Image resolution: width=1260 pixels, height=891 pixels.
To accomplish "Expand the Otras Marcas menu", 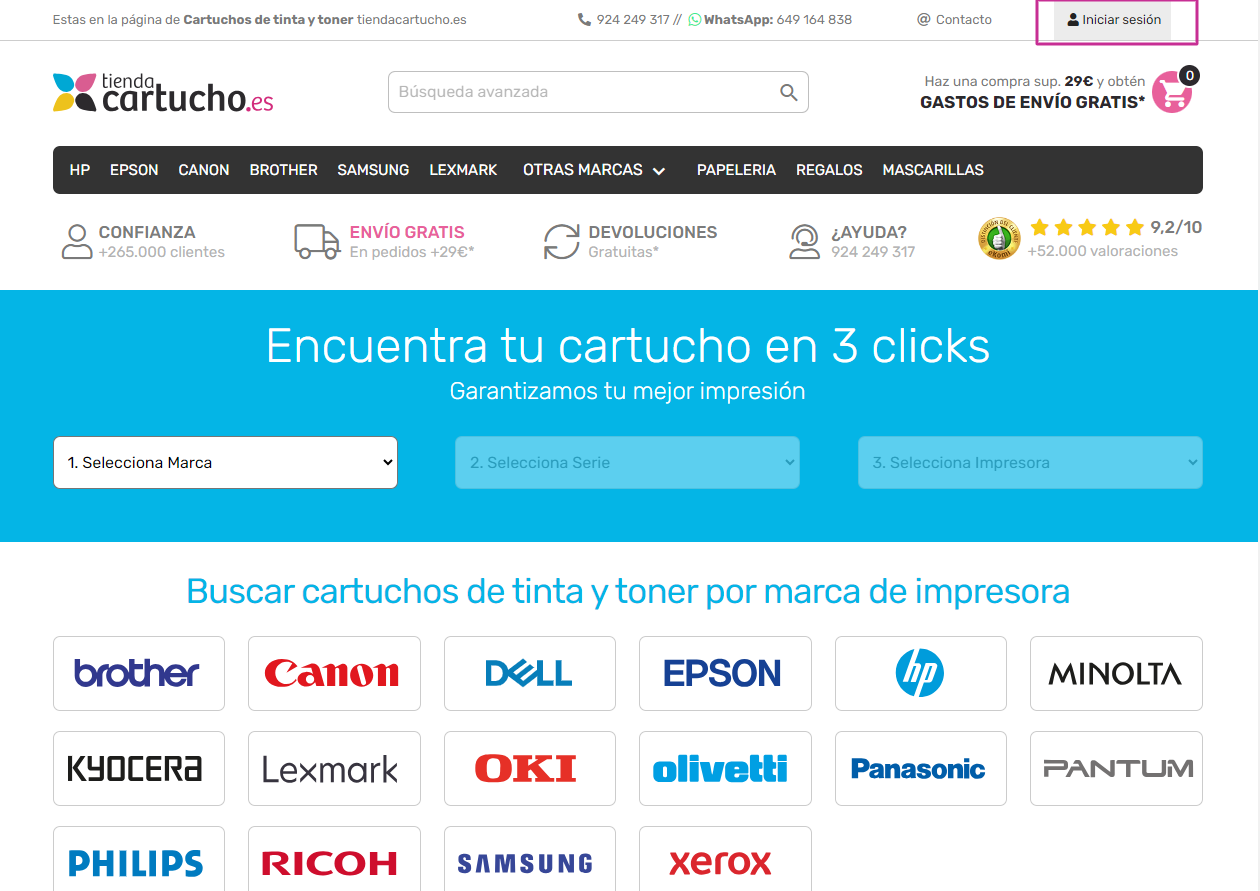I will pos(594,170).
